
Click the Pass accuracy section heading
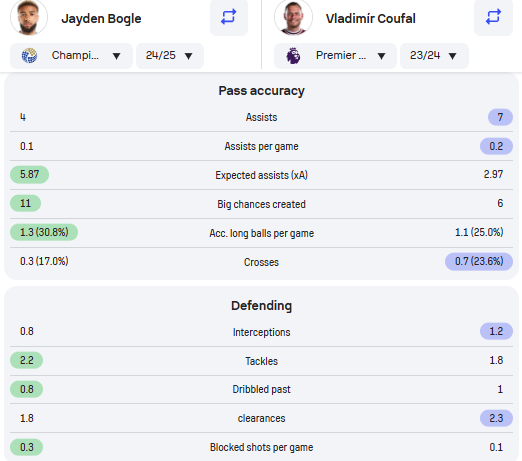point(261,91)
